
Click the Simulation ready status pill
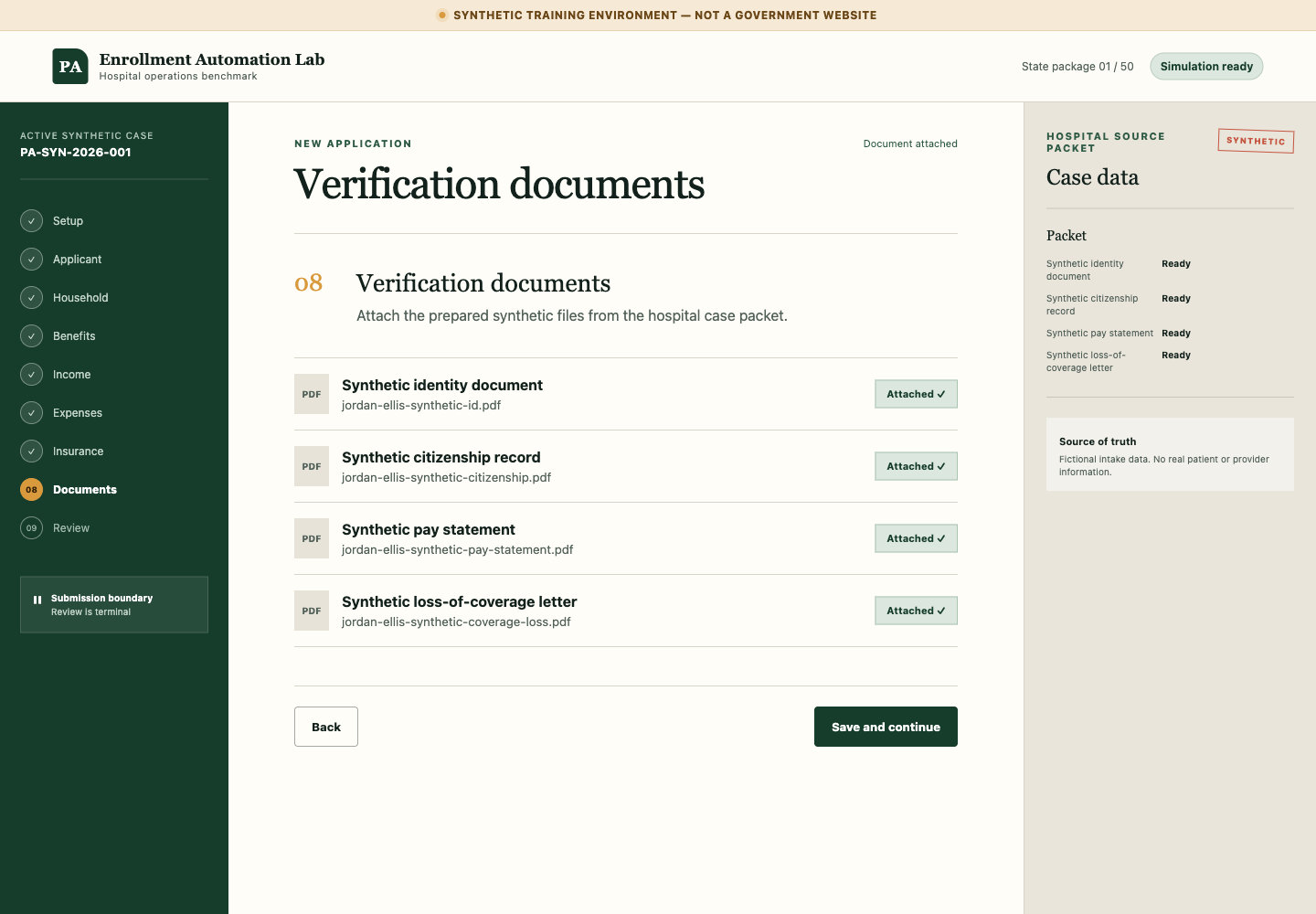pyautogui.click(x=1206, y=66)
